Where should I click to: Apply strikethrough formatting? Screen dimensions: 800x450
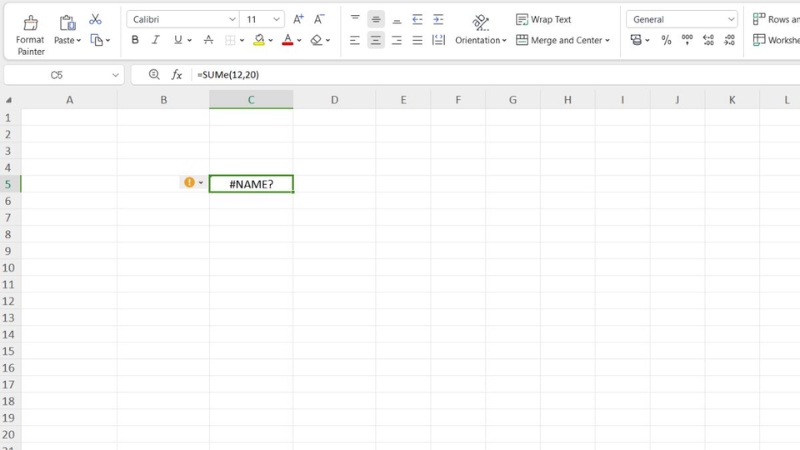[208, 40]
